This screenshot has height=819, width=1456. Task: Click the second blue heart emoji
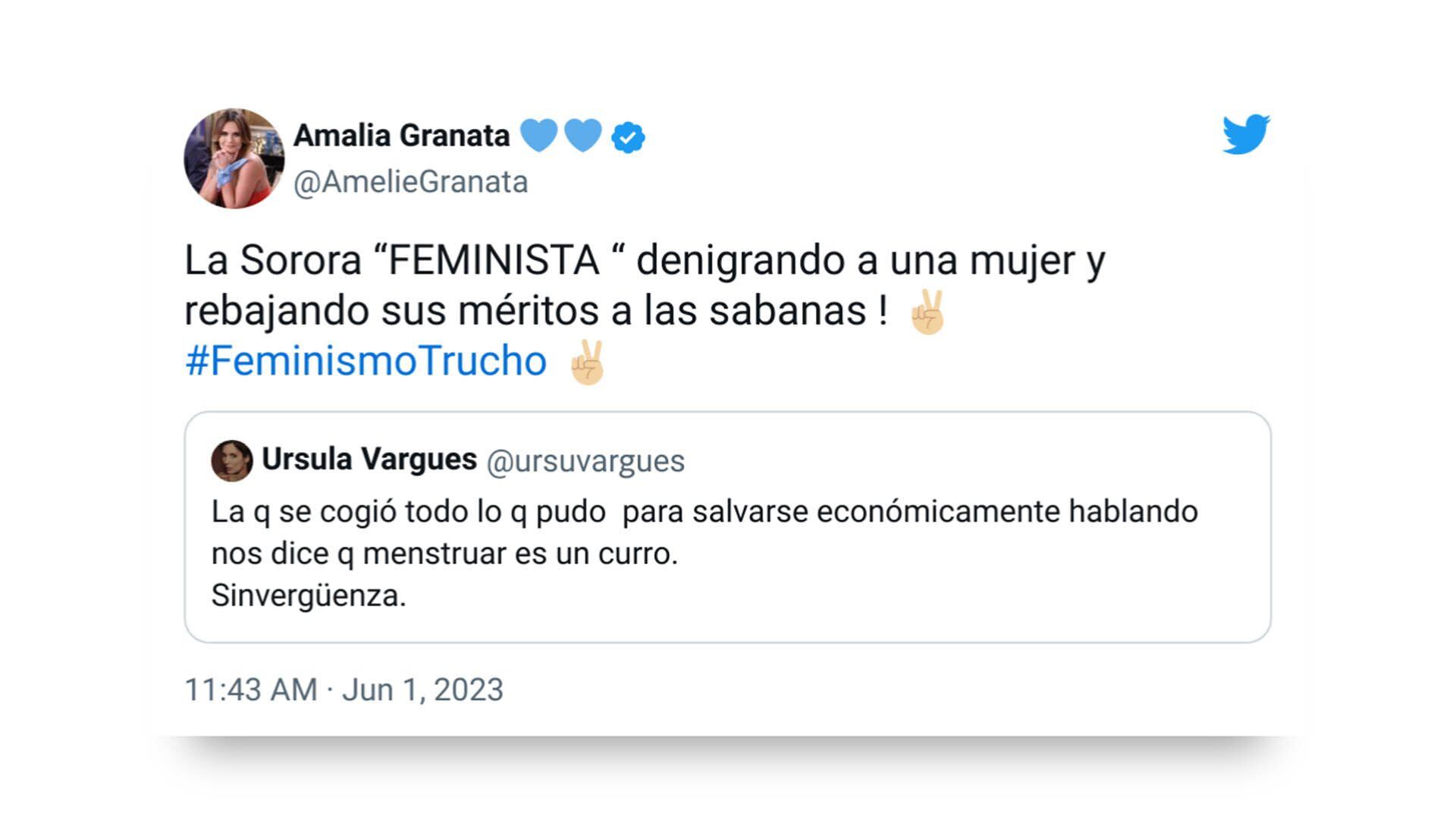[583, 136]
